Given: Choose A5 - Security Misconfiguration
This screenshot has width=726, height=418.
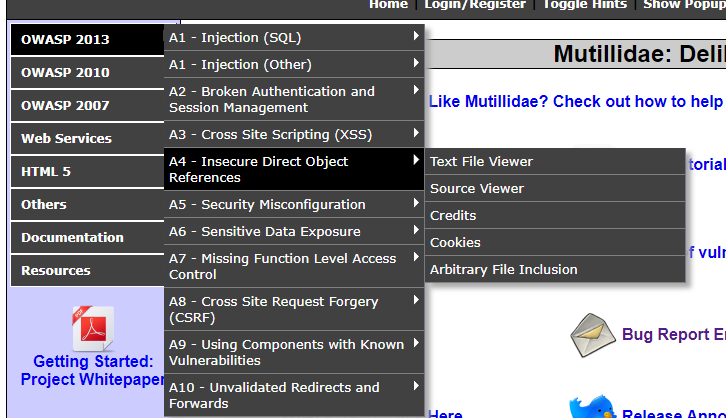Looking at the screenshot, I should click(x=294, y=204).
